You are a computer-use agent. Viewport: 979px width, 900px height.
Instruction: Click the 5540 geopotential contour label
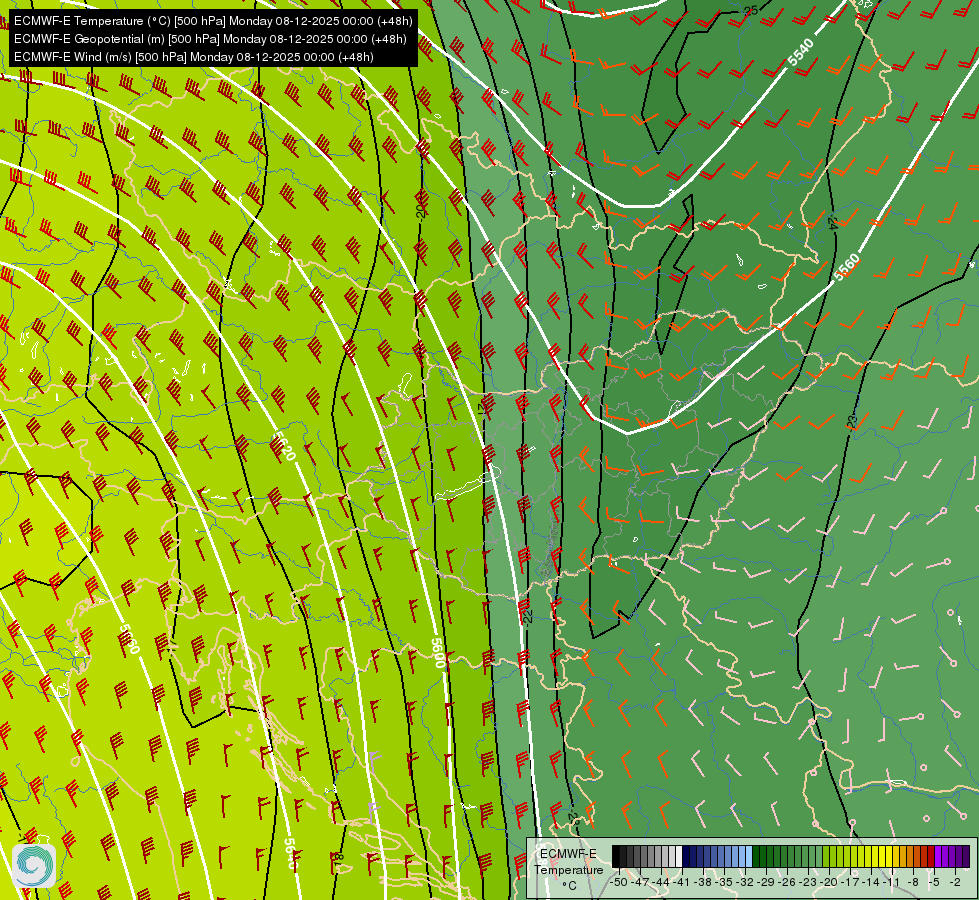[800, 52]
